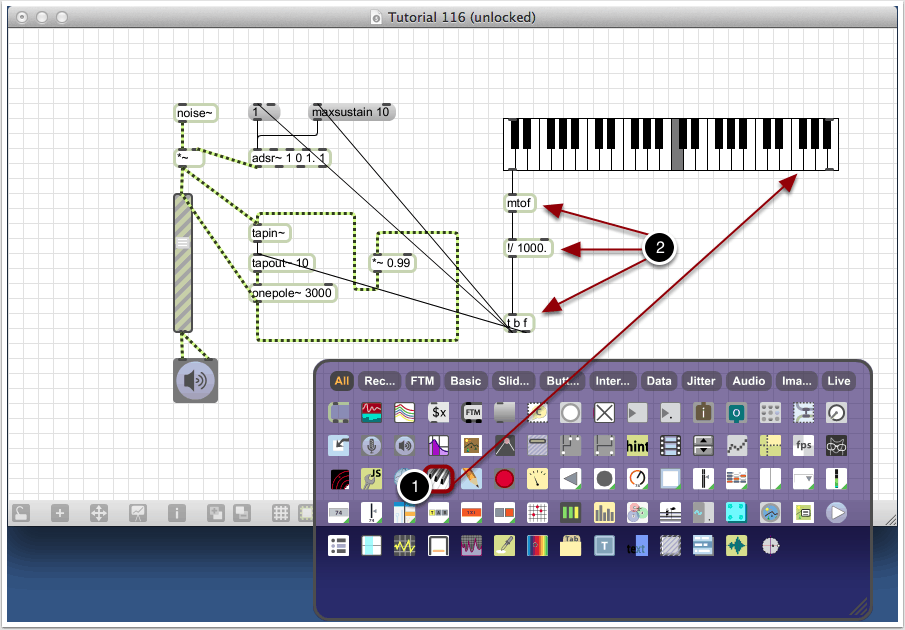Open the Basic category tab
905x630 pixels.
tap(465, 381)
